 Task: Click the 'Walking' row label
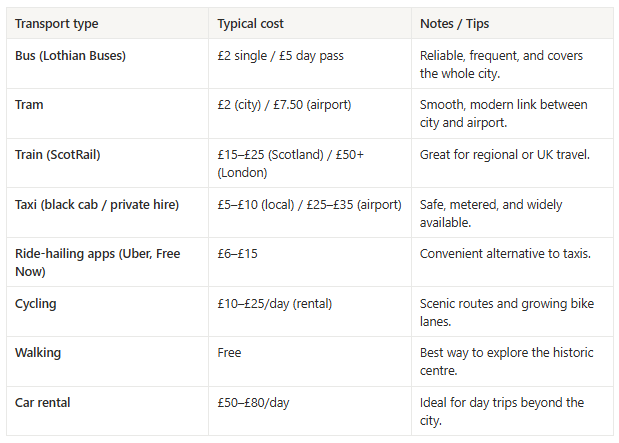pyautogui.click(x=38, y=353)
